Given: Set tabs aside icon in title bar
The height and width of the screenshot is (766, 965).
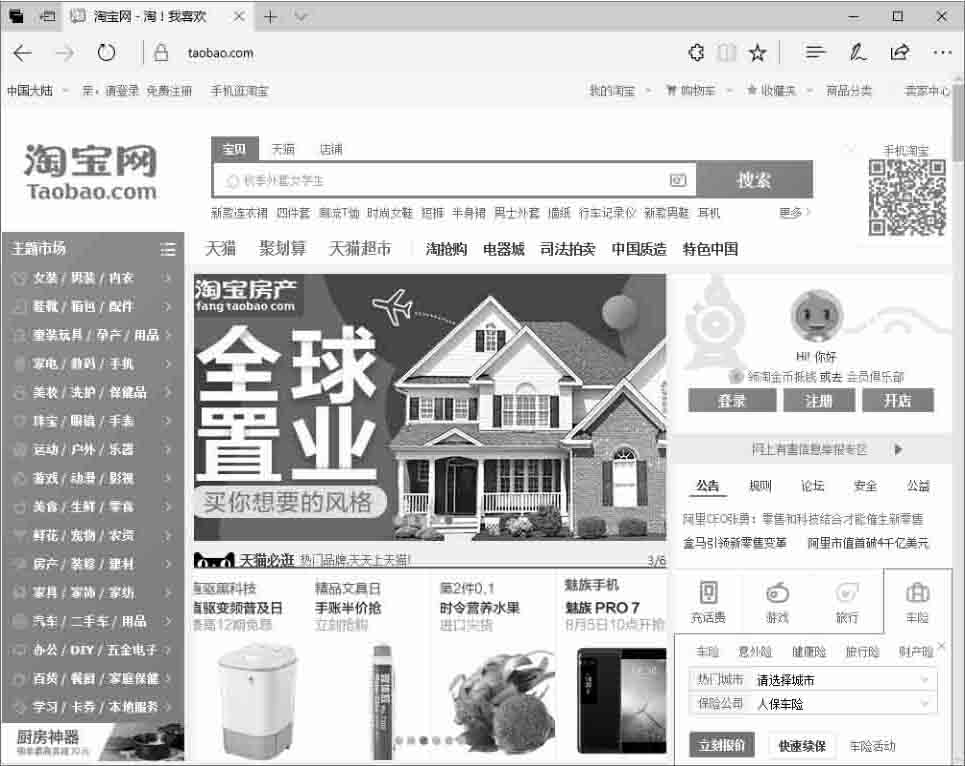Looking at the screenshot, I should point(47,17).
